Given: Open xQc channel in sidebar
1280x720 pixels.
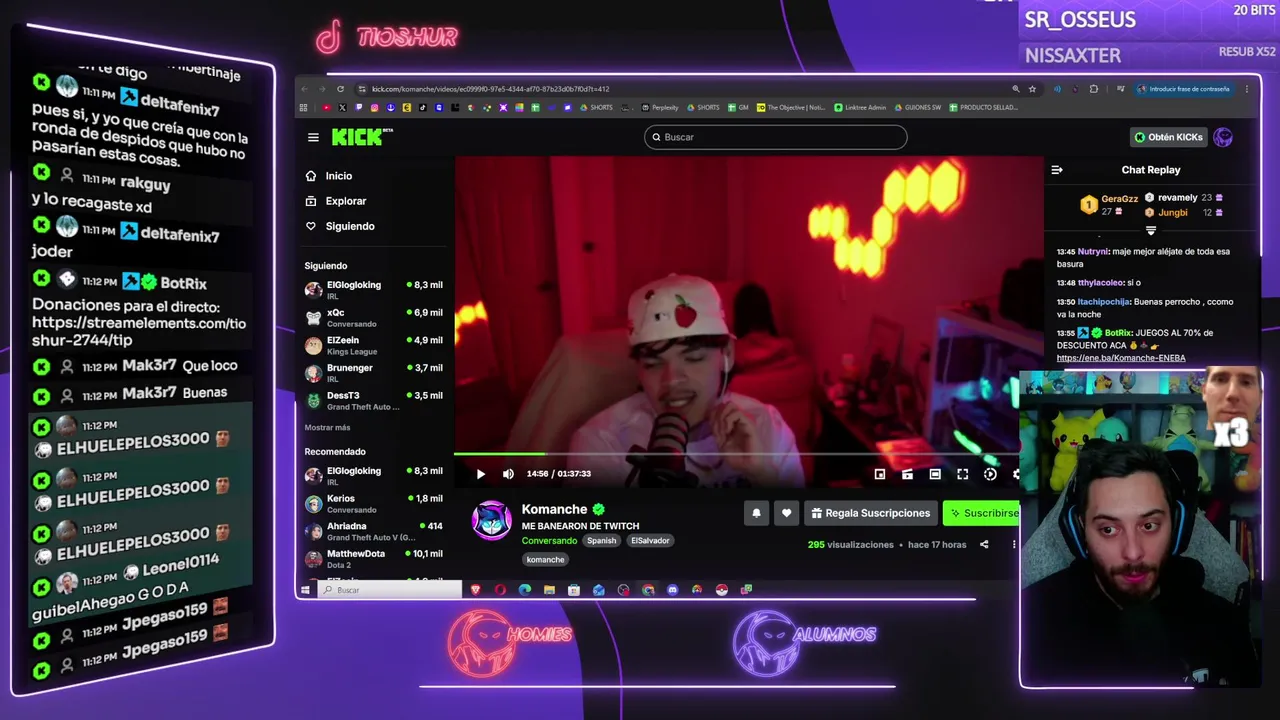Looking at the screenshot, I should 374,317.
